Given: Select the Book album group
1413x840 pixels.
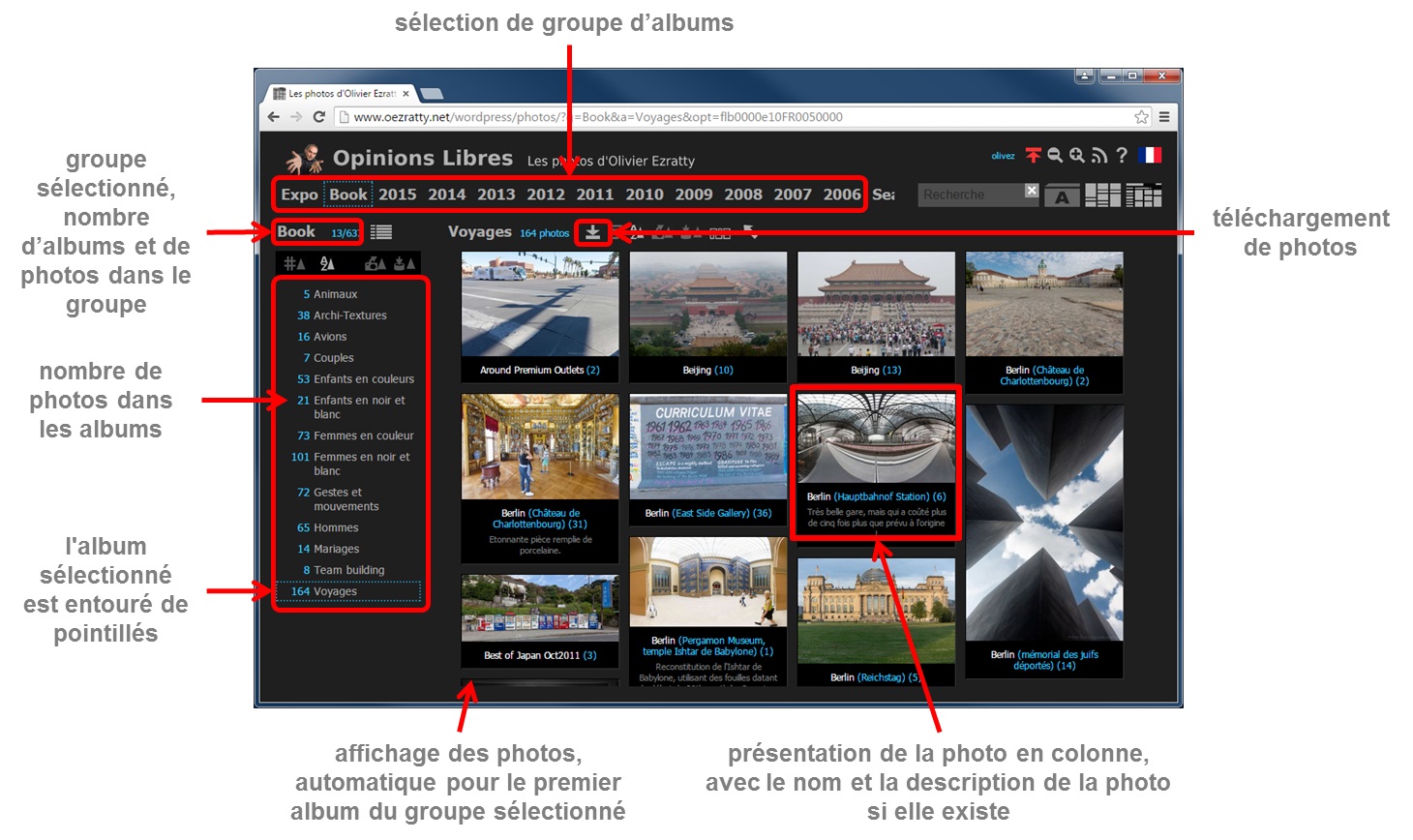Looking at the screenshot, I should tap(347, 195).
